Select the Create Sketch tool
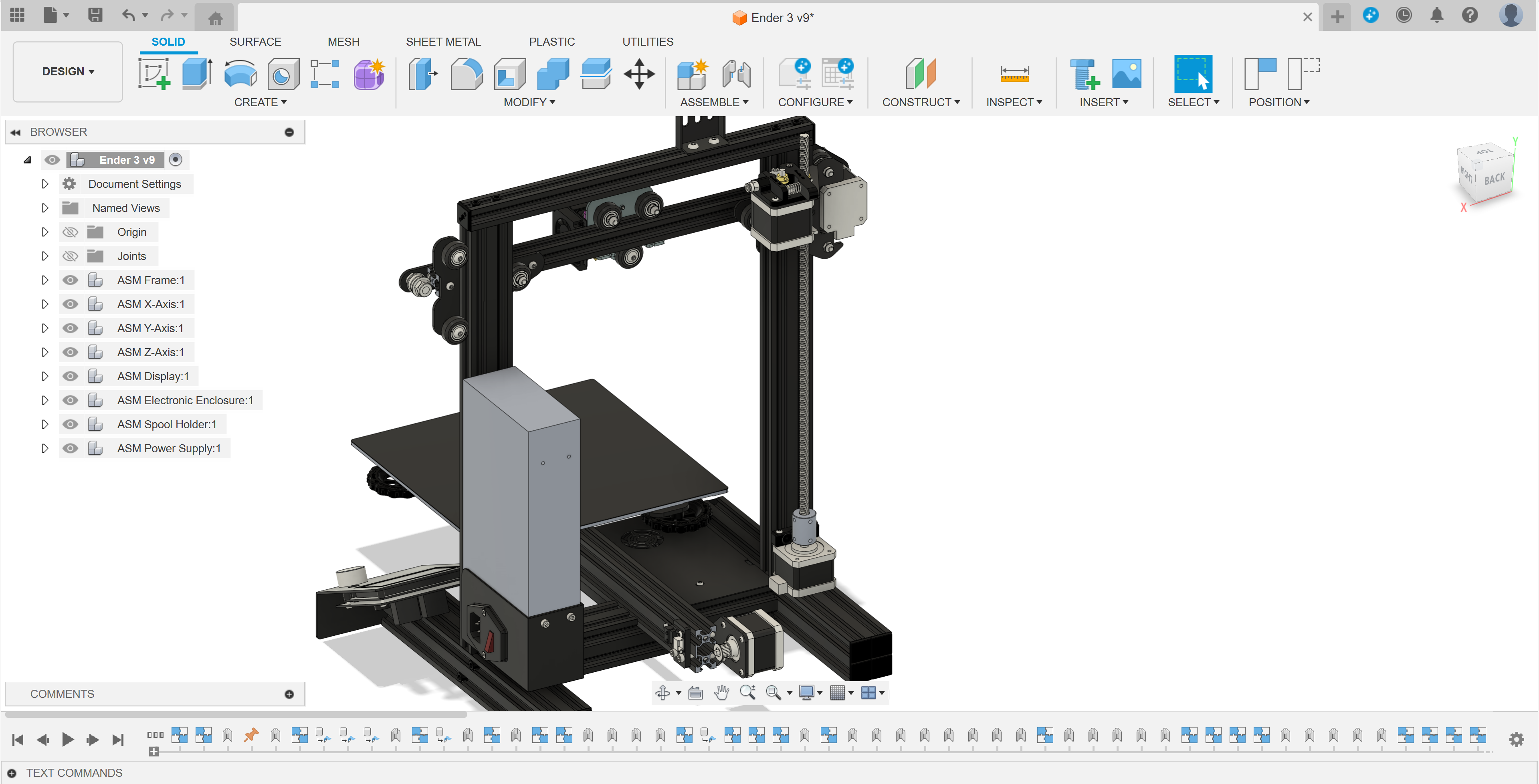This screenshot has width=1539, height=784. 154,74
